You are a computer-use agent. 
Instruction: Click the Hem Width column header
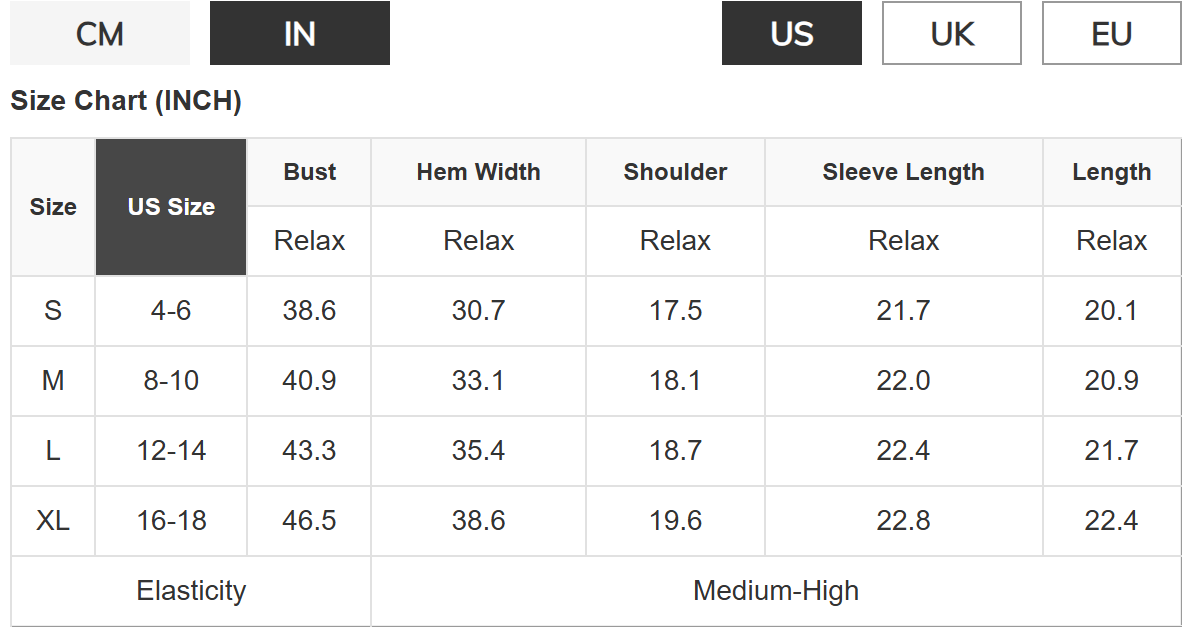coord(478,172)
